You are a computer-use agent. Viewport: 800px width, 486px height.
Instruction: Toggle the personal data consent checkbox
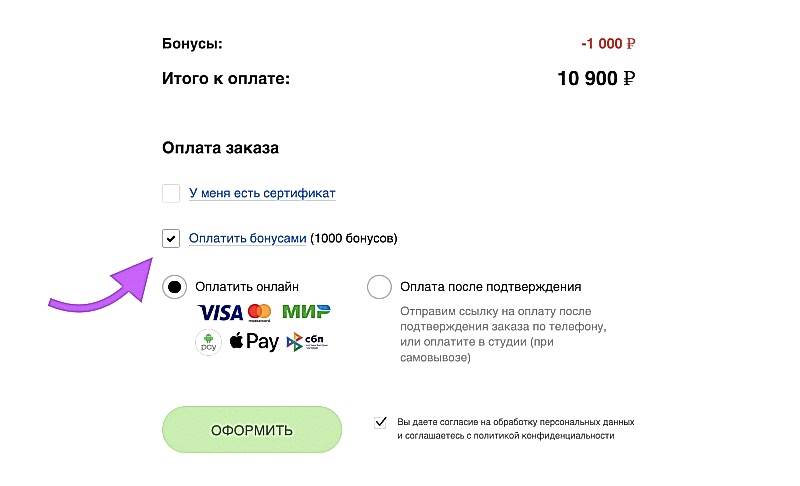[x=380, y=422]
